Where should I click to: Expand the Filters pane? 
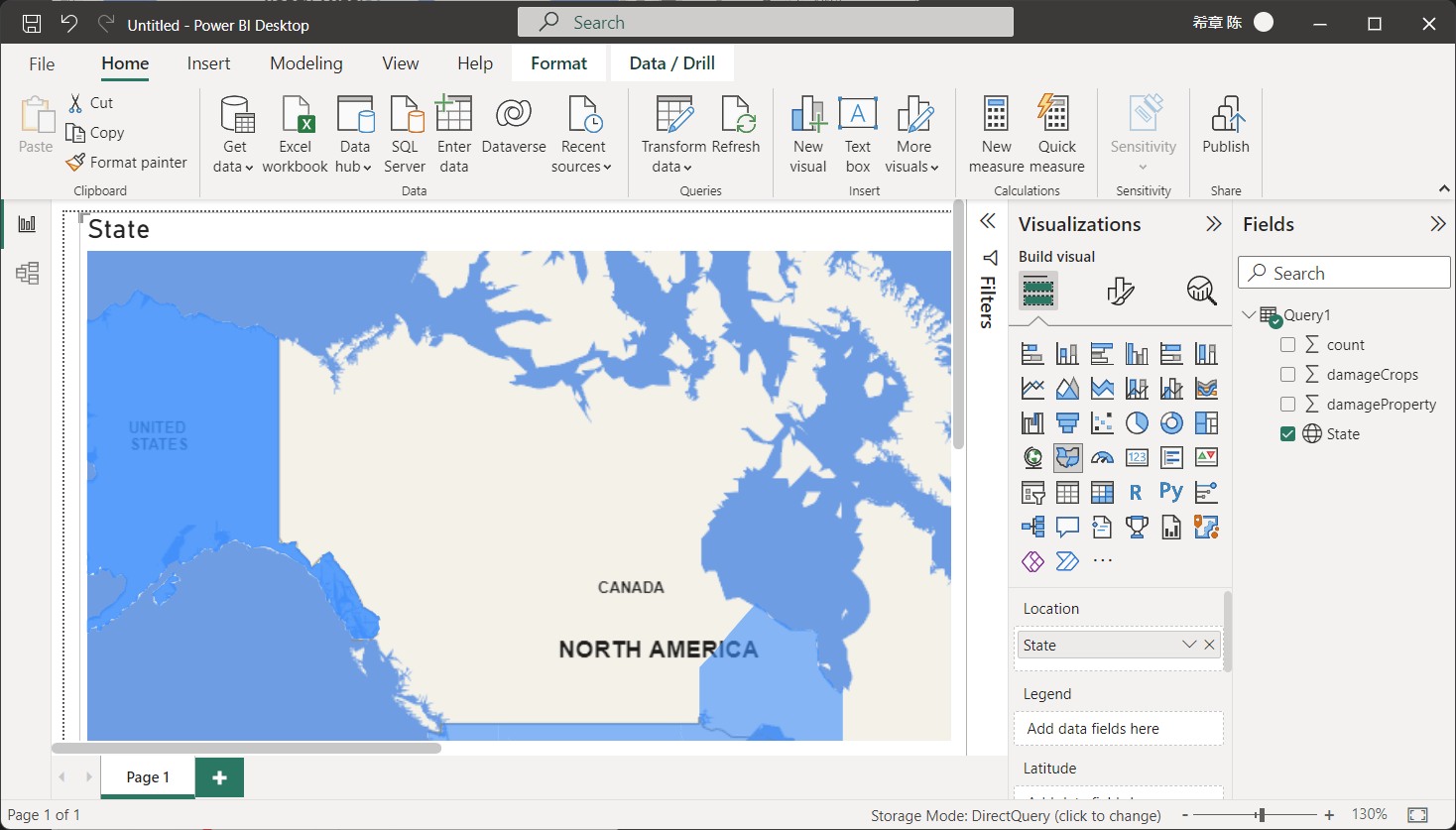[988, 221]
